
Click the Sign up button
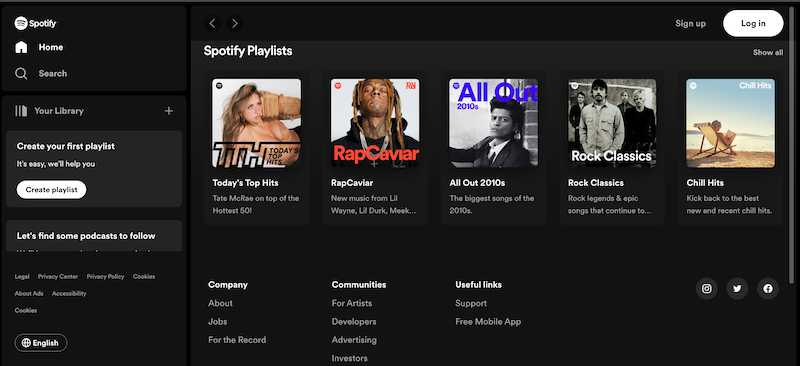[690, 23]
